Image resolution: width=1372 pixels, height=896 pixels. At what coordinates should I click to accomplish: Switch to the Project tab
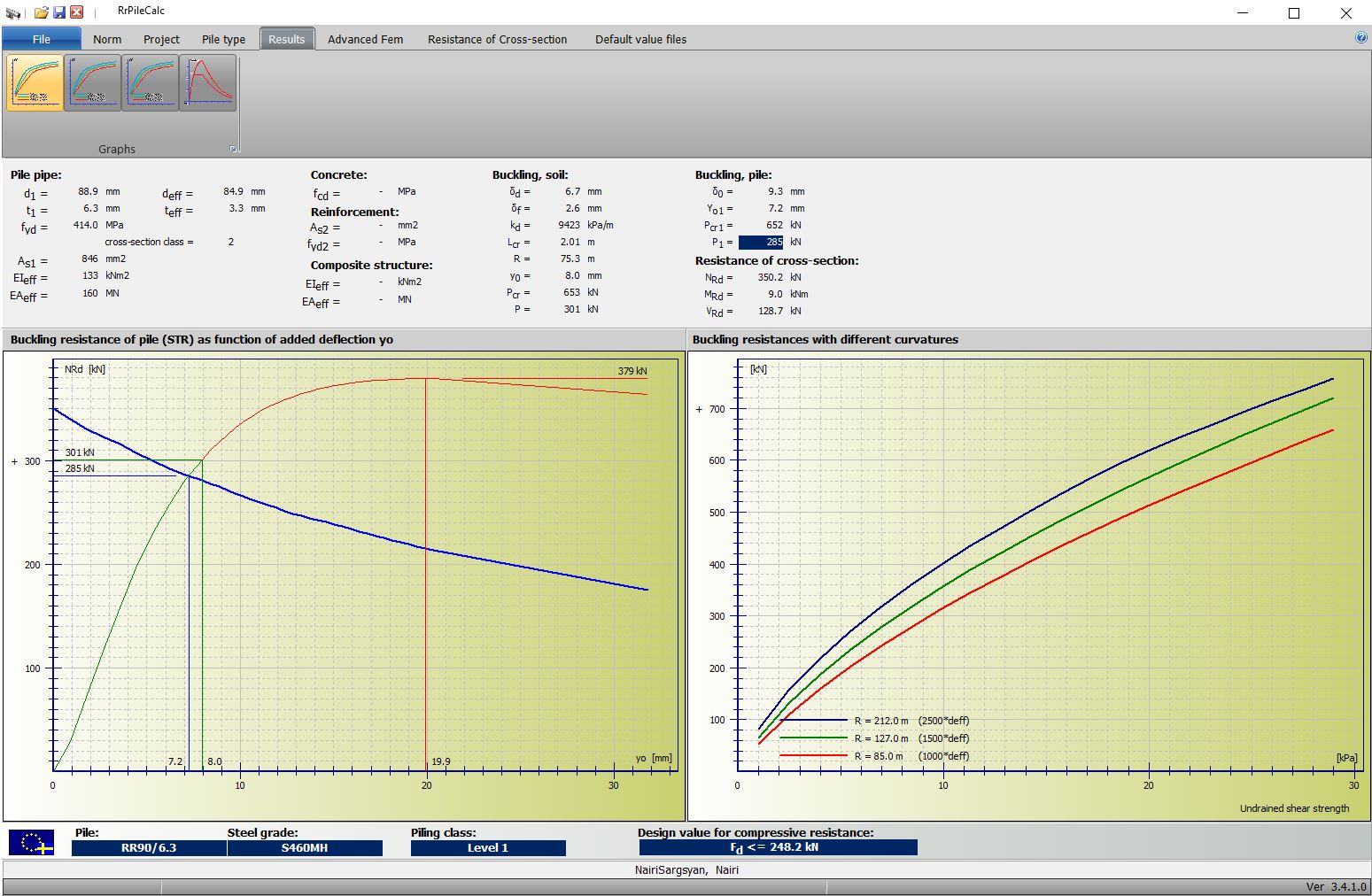click(x=161, y=39)
